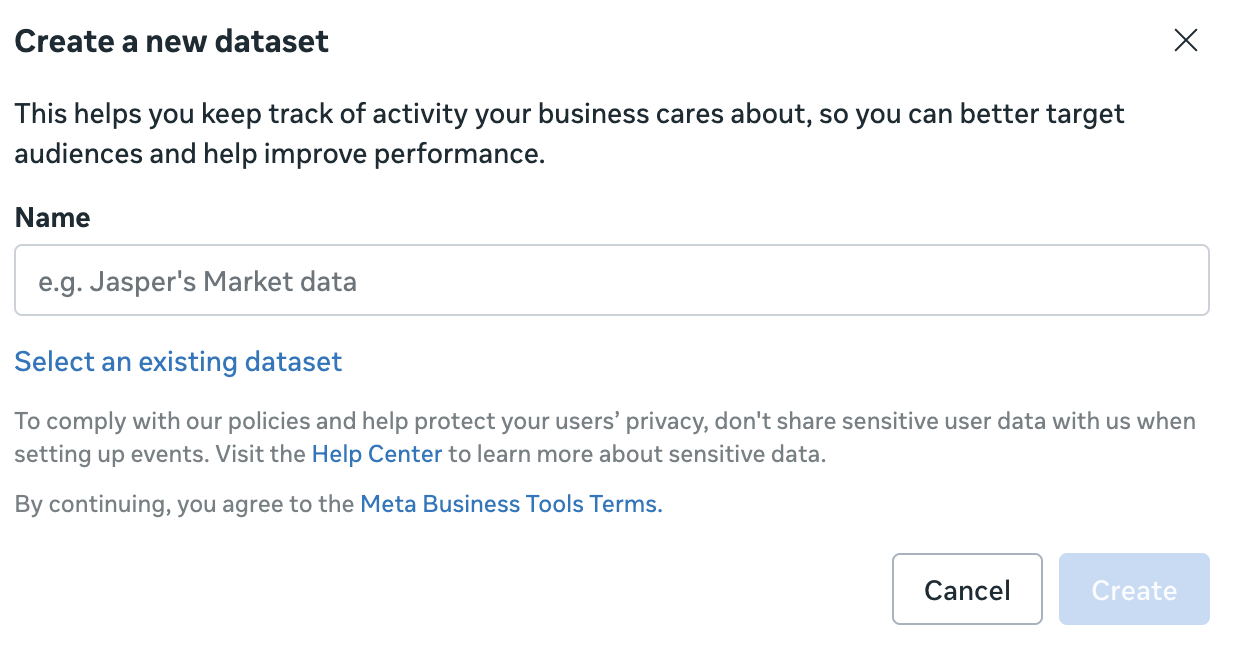The width and height of the screenshot is (1234, 650).
Task: Click the Create a new dataset heading
Action: pos(171,41)
